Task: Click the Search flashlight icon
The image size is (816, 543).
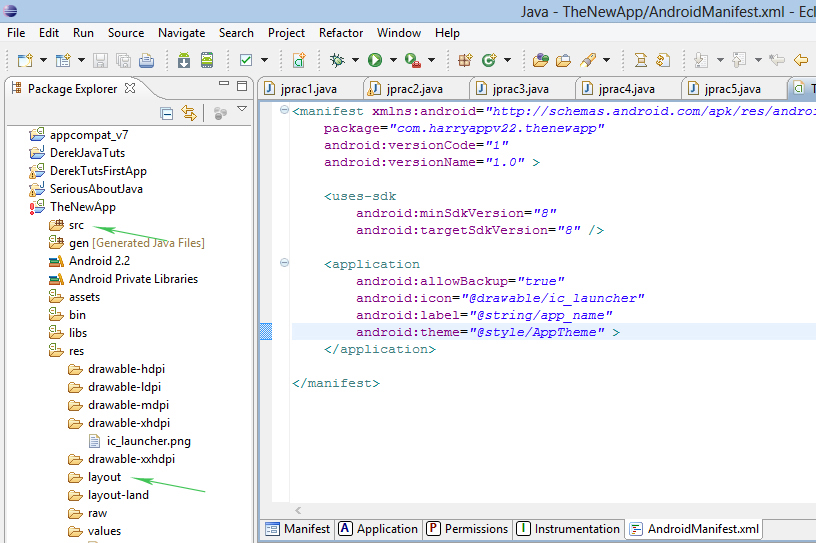Action: coord(588,60)
